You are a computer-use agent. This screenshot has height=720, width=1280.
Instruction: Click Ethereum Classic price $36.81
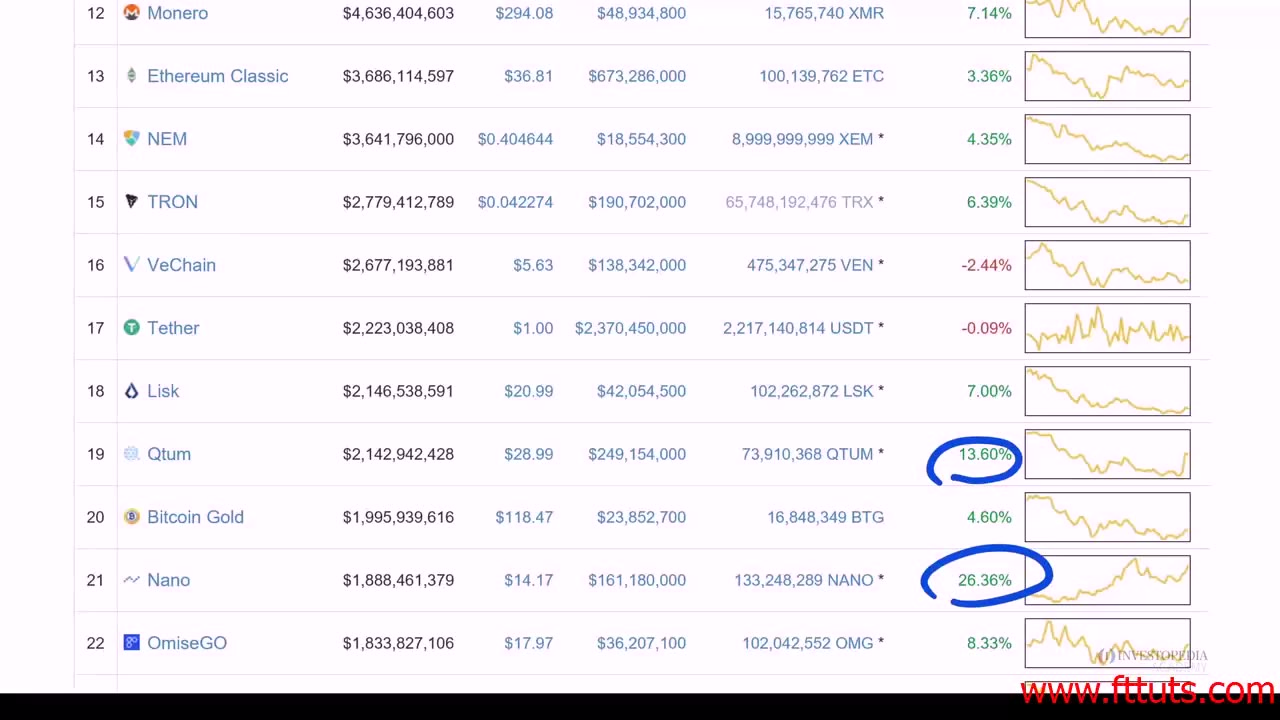pos(528,76)
